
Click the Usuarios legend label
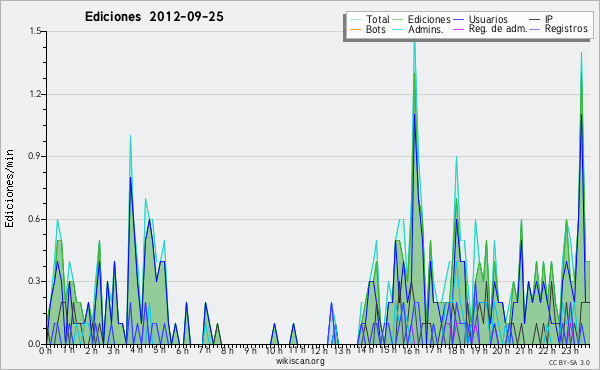tap(488, 19)
